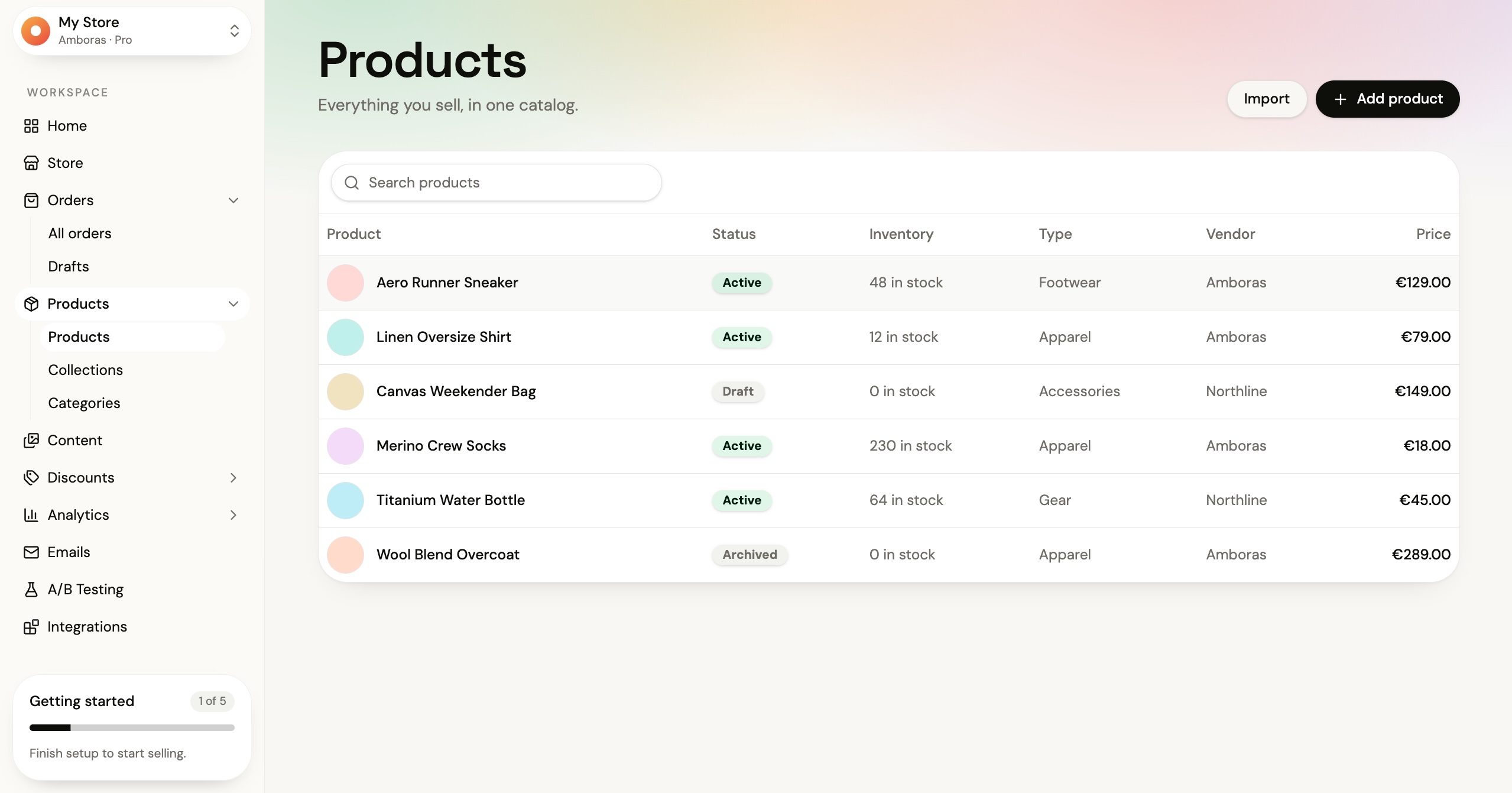
Task: Open the Integrations menu item
Action: (x=132, y=627)
